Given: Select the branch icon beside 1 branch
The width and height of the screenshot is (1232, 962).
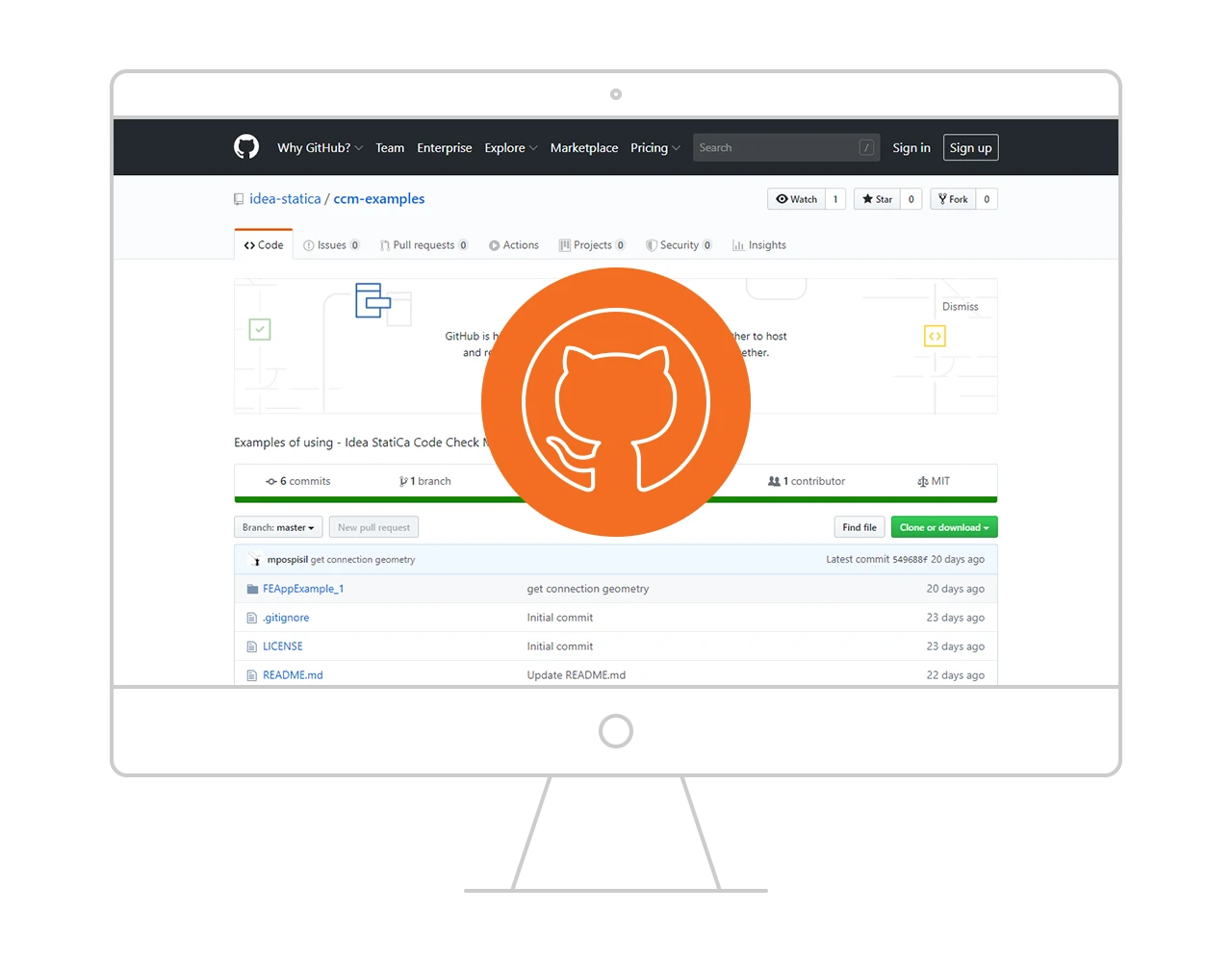Looking at the screenshot, I should 403,481.
